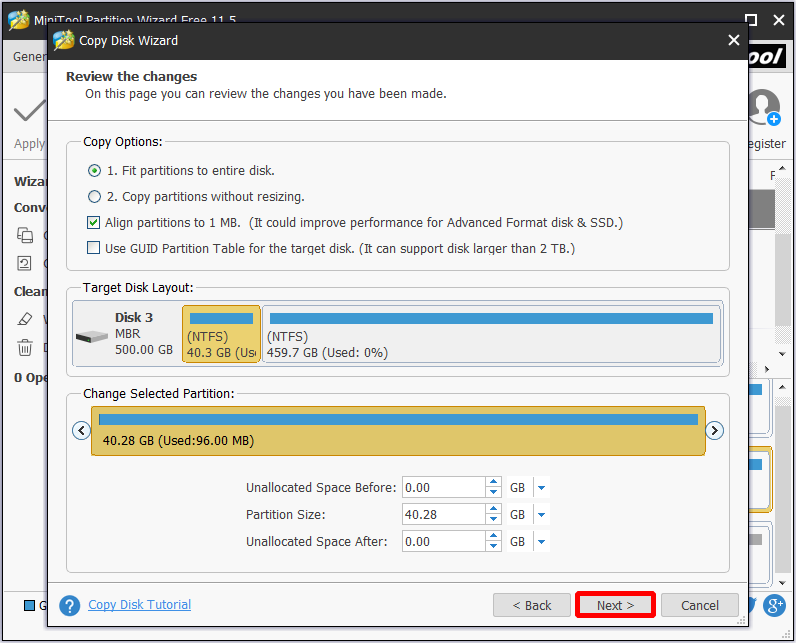
Task: Close the Copy Disk Wizard dialog
Action: pyautogui.click(x=734, y=40)
